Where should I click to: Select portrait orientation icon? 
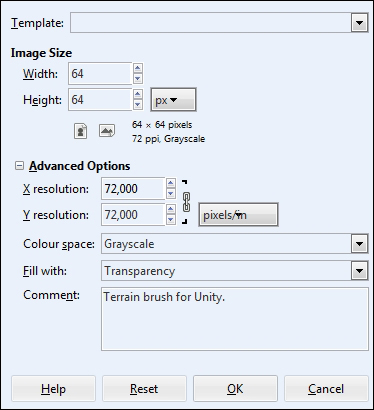[80, 131]
